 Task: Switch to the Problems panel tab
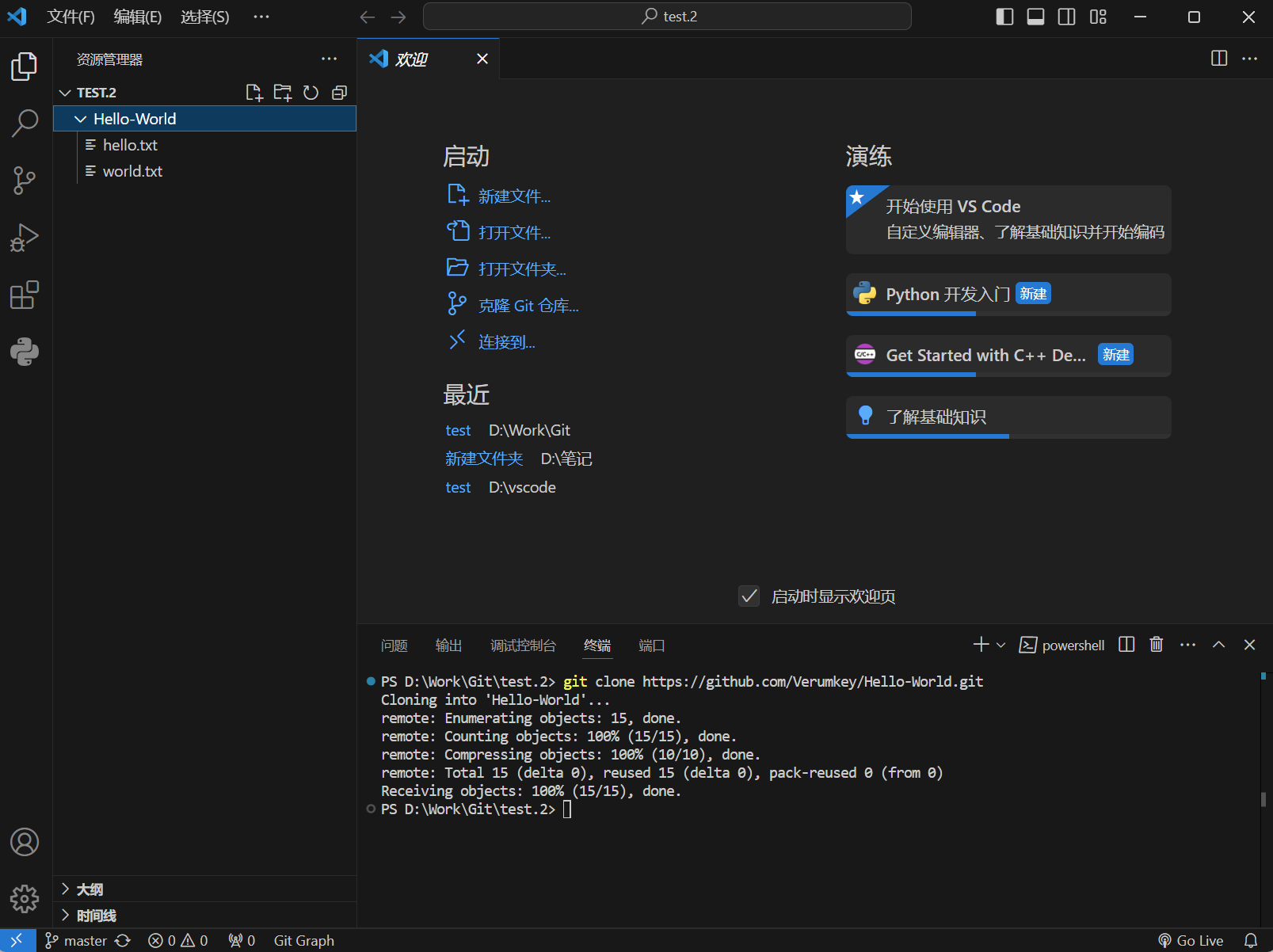(394, 645)
